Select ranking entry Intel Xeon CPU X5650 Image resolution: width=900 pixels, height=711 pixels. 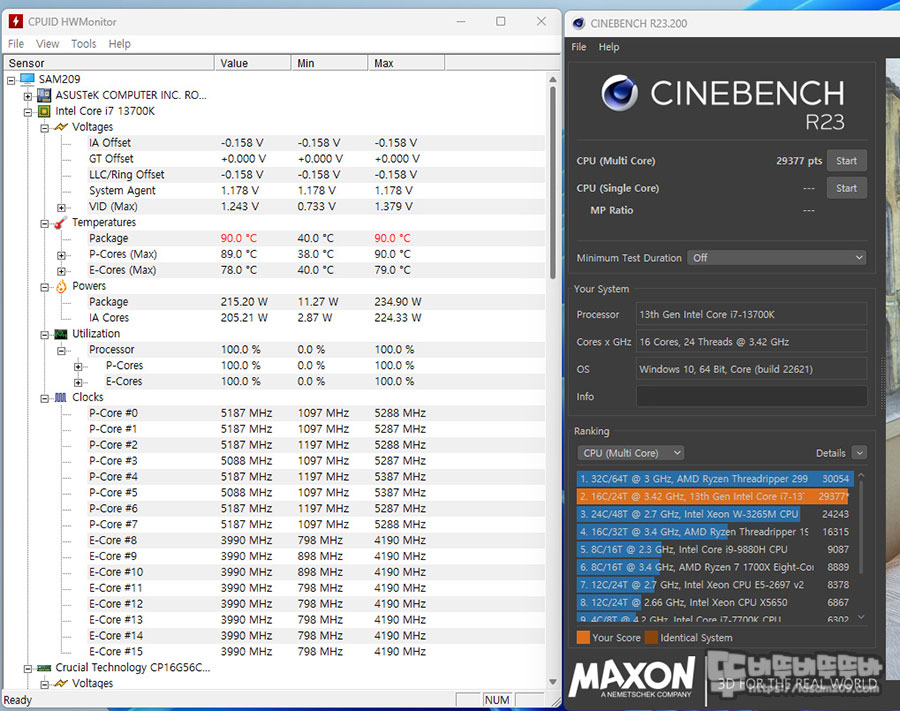[714, 603]
